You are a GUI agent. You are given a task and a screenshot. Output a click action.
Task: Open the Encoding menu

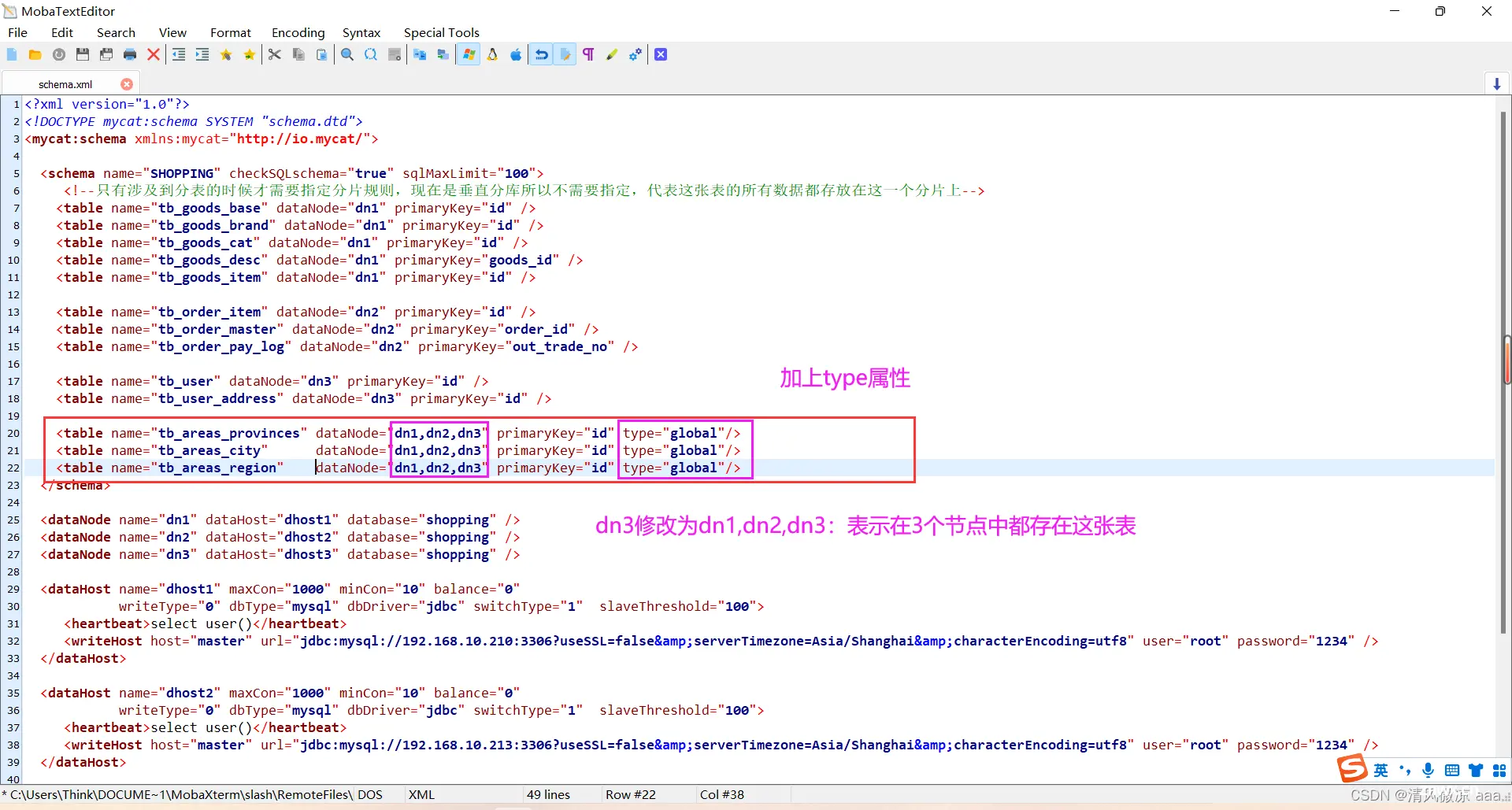click(298, 32)
